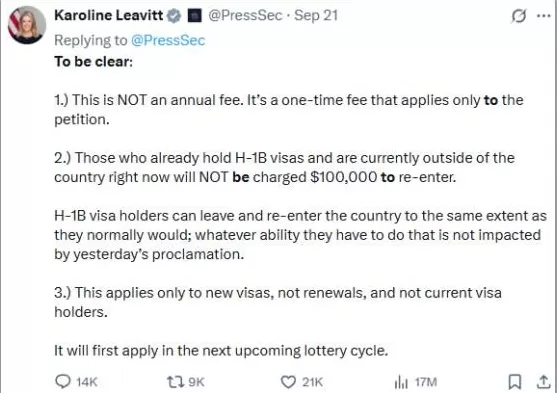The width and height of the screenshot is (557, 393).
Task: Click the 9K reposts count
Action: [x=196, y=382]
